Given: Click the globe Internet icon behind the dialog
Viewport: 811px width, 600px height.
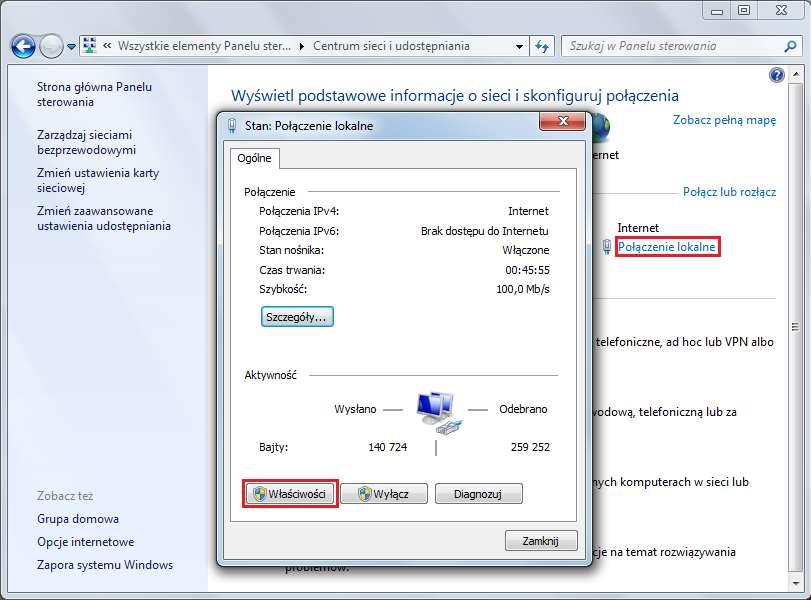Looking at the screenshot, I should (x=602, y=127).
